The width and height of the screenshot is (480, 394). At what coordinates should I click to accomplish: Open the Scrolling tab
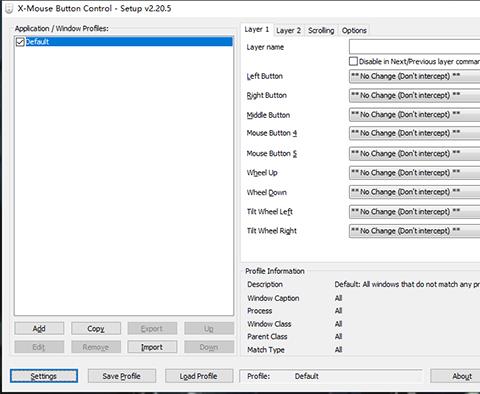coord(321,30)
